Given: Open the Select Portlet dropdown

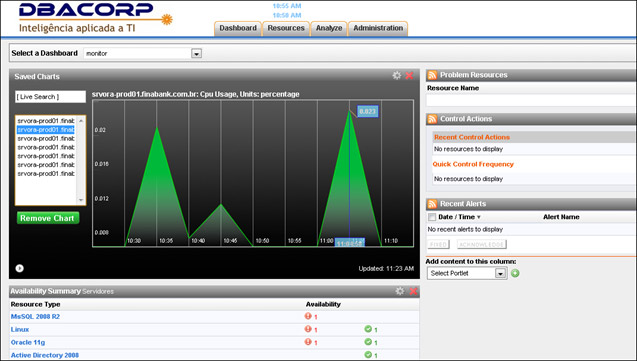Looking at the screenshot, I should [500, 273].
